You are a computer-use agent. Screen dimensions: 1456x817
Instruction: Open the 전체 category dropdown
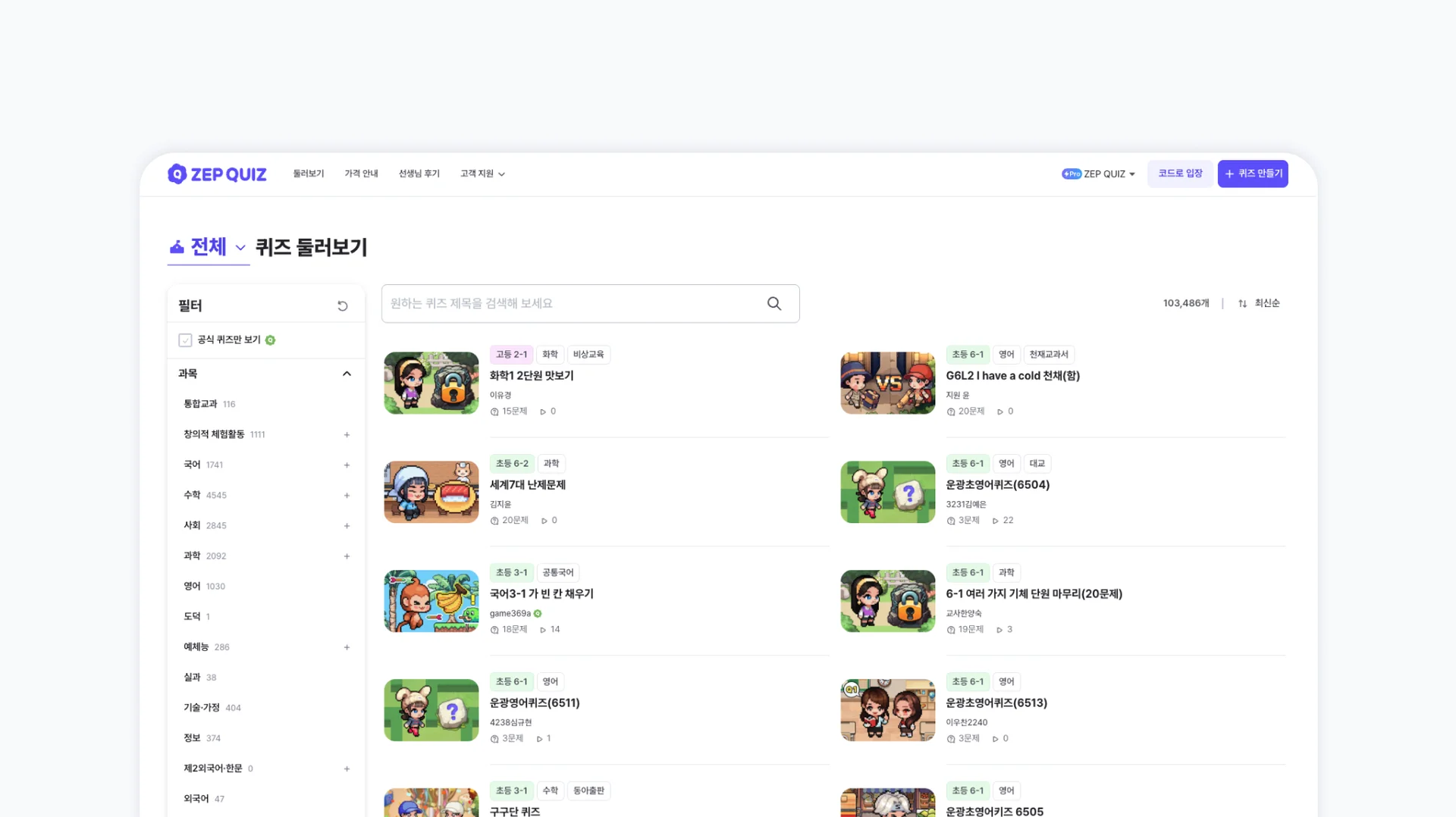coord(209,247)
